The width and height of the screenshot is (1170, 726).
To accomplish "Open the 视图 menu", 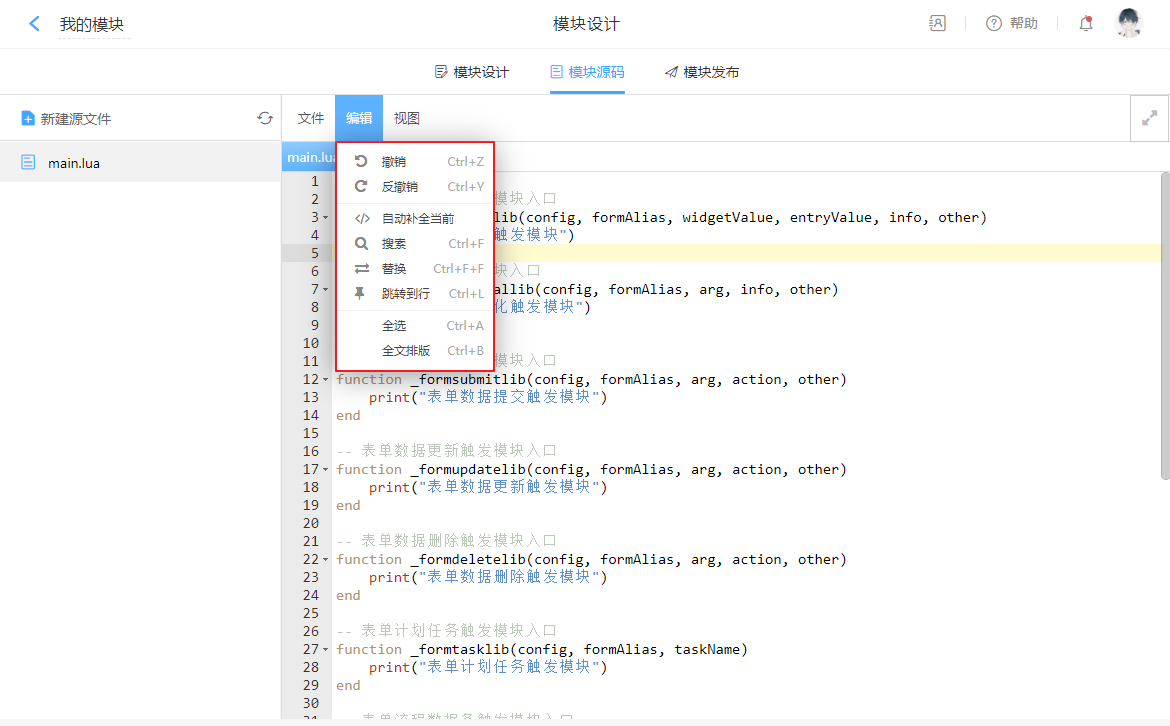I will (407, 118).
